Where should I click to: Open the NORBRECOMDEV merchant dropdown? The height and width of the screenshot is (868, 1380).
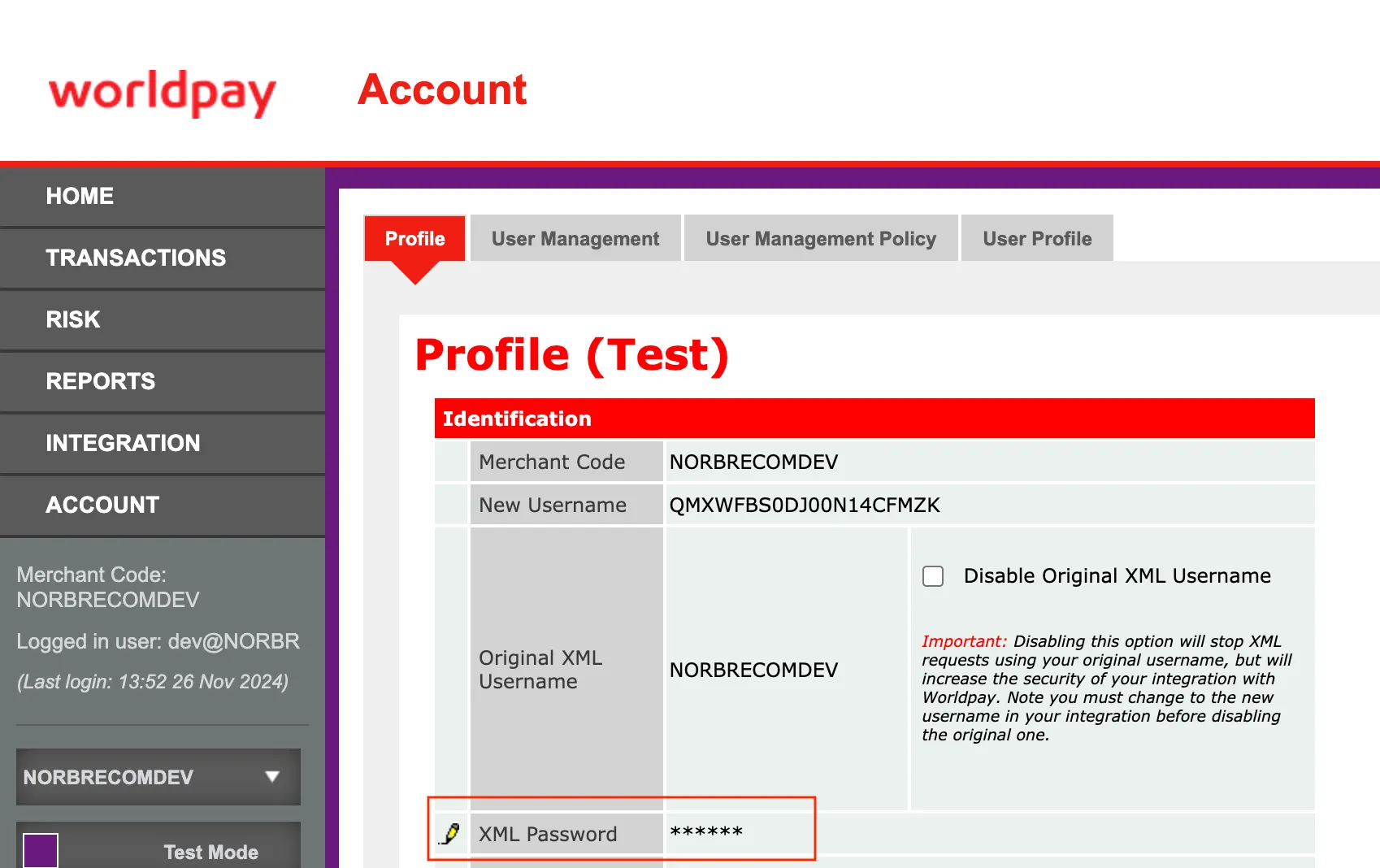pos(158,777)
